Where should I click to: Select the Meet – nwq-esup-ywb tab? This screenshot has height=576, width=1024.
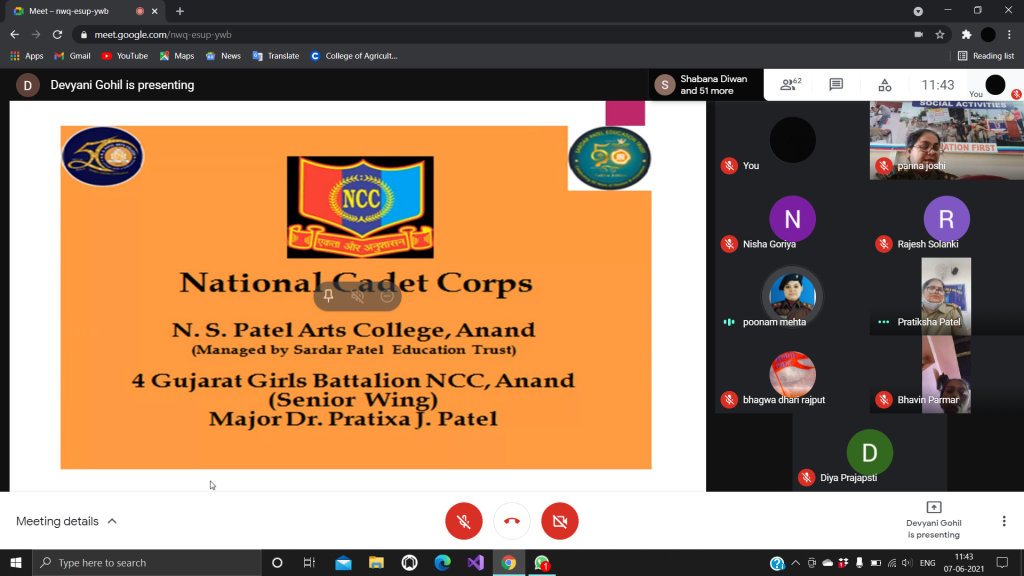(85, 11)
